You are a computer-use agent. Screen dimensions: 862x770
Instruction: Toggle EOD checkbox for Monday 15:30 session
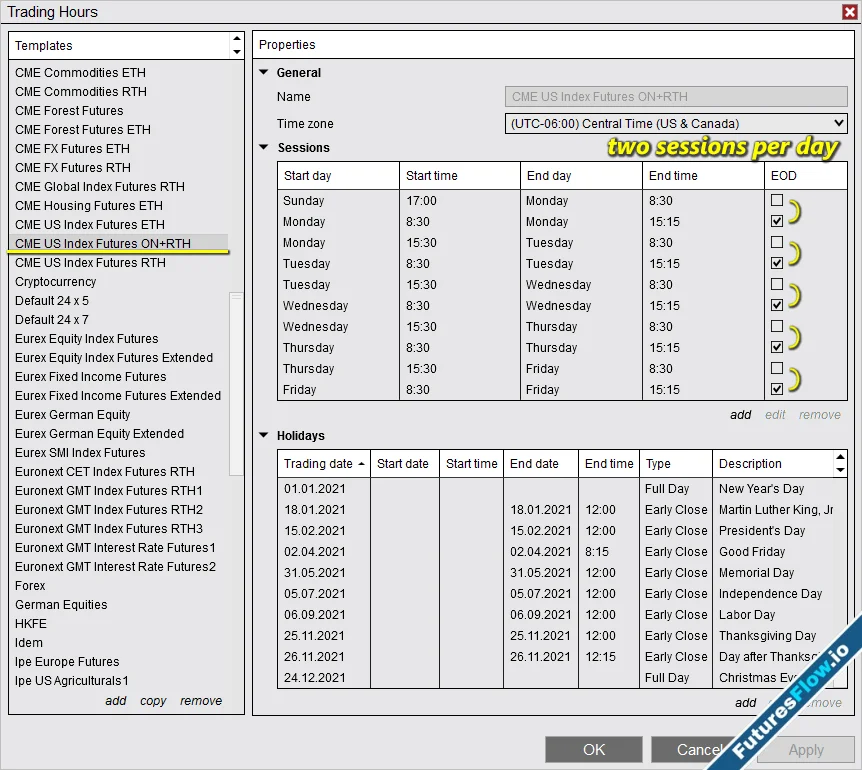point(777,242)
